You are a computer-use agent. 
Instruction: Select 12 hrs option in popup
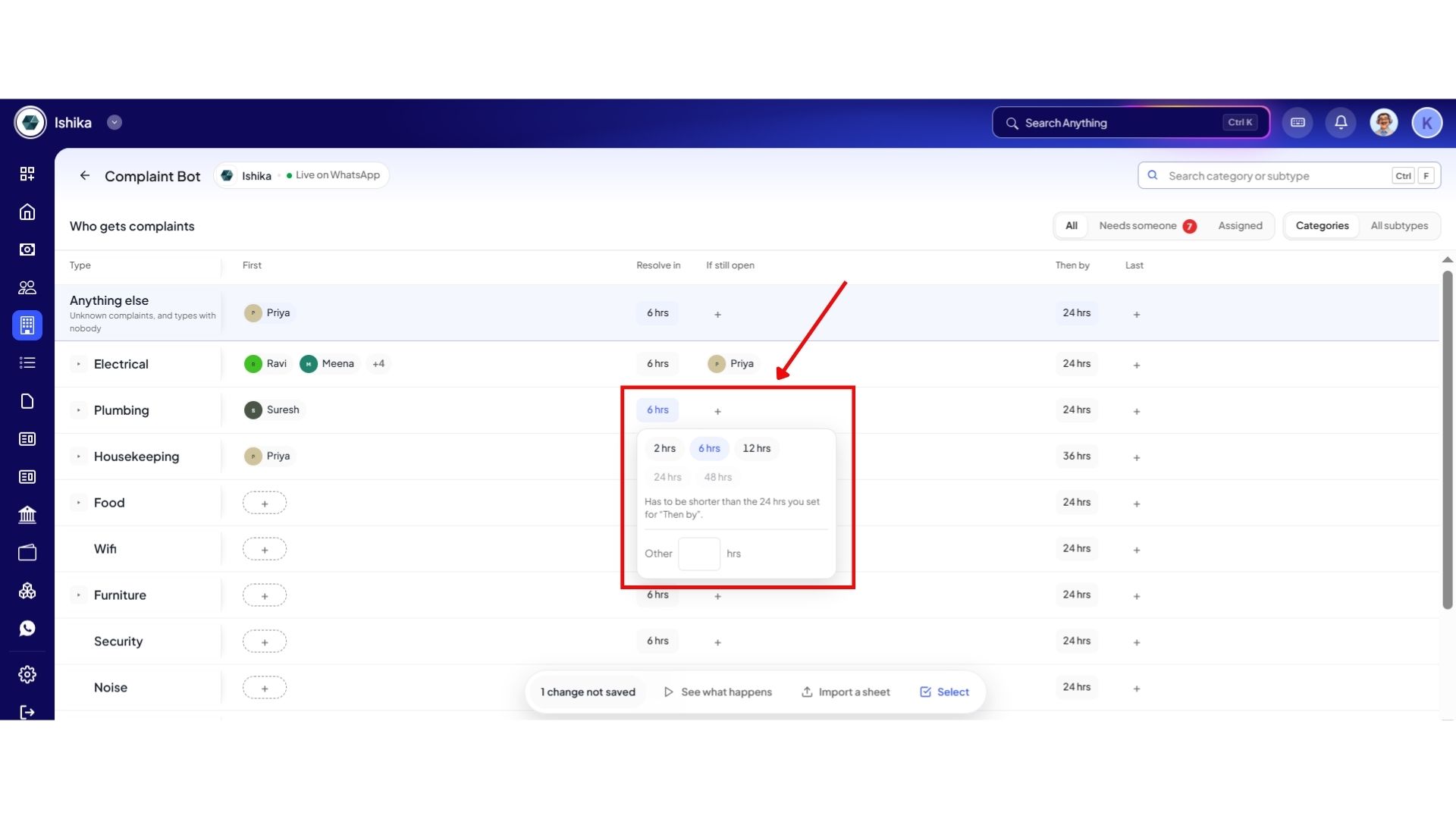756,448
